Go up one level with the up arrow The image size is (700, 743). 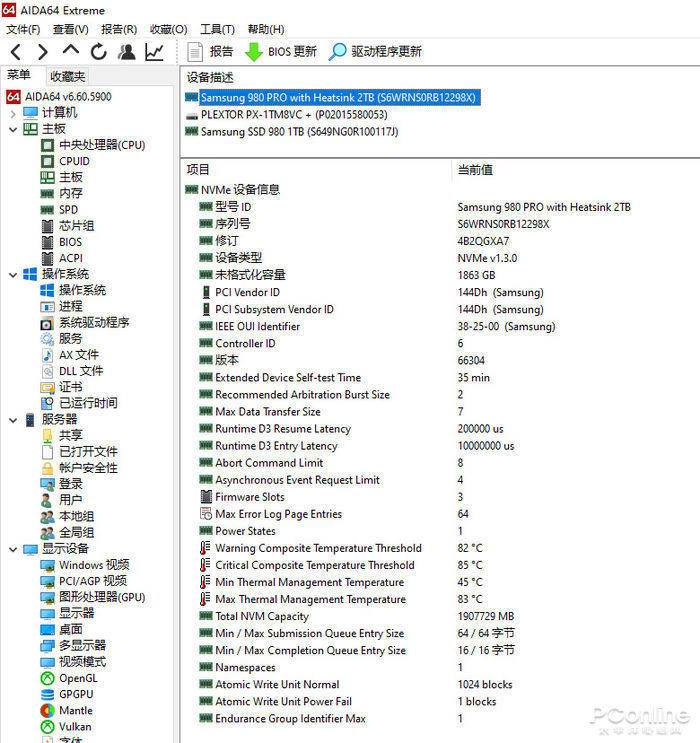[x=71, y=51]
